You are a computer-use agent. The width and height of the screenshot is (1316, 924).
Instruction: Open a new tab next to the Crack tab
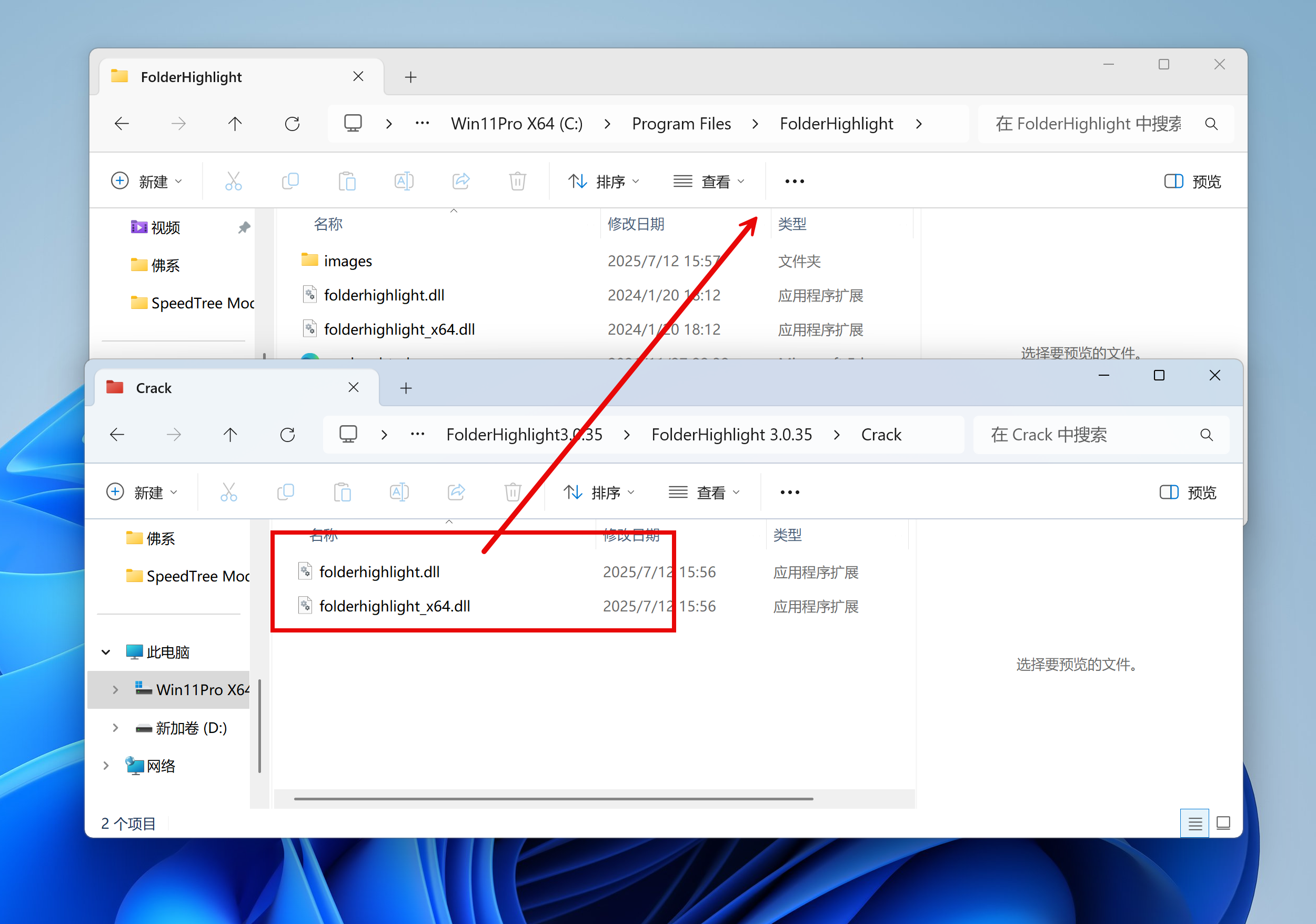(406, 388)
